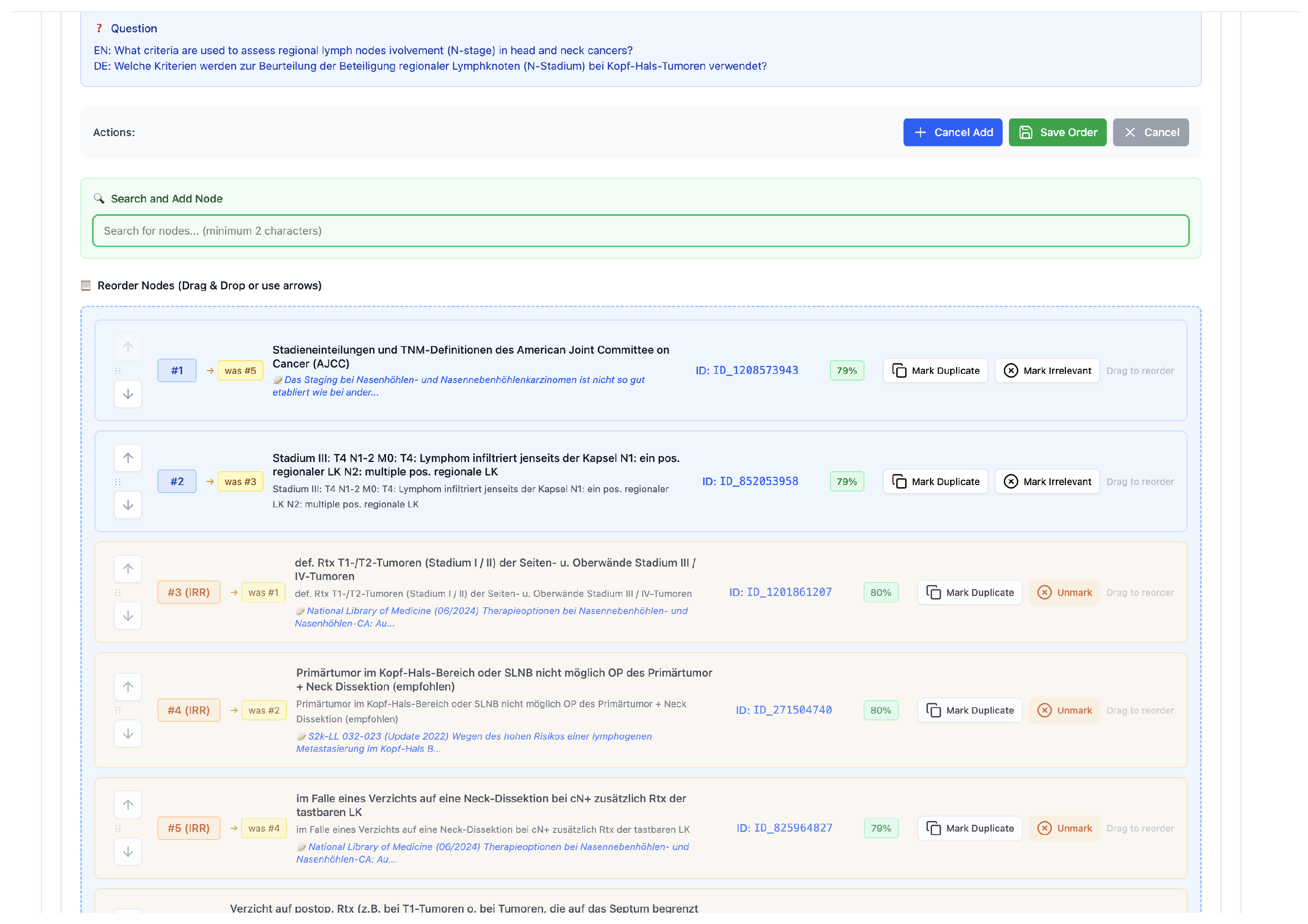Click down arrow for node #4 (IRR)

click(128, 734)
